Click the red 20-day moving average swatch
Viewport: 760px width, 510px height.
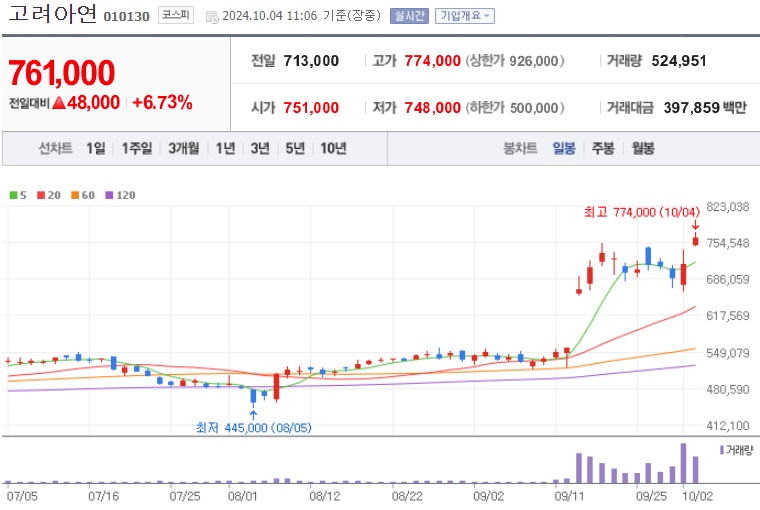[41, 195]
